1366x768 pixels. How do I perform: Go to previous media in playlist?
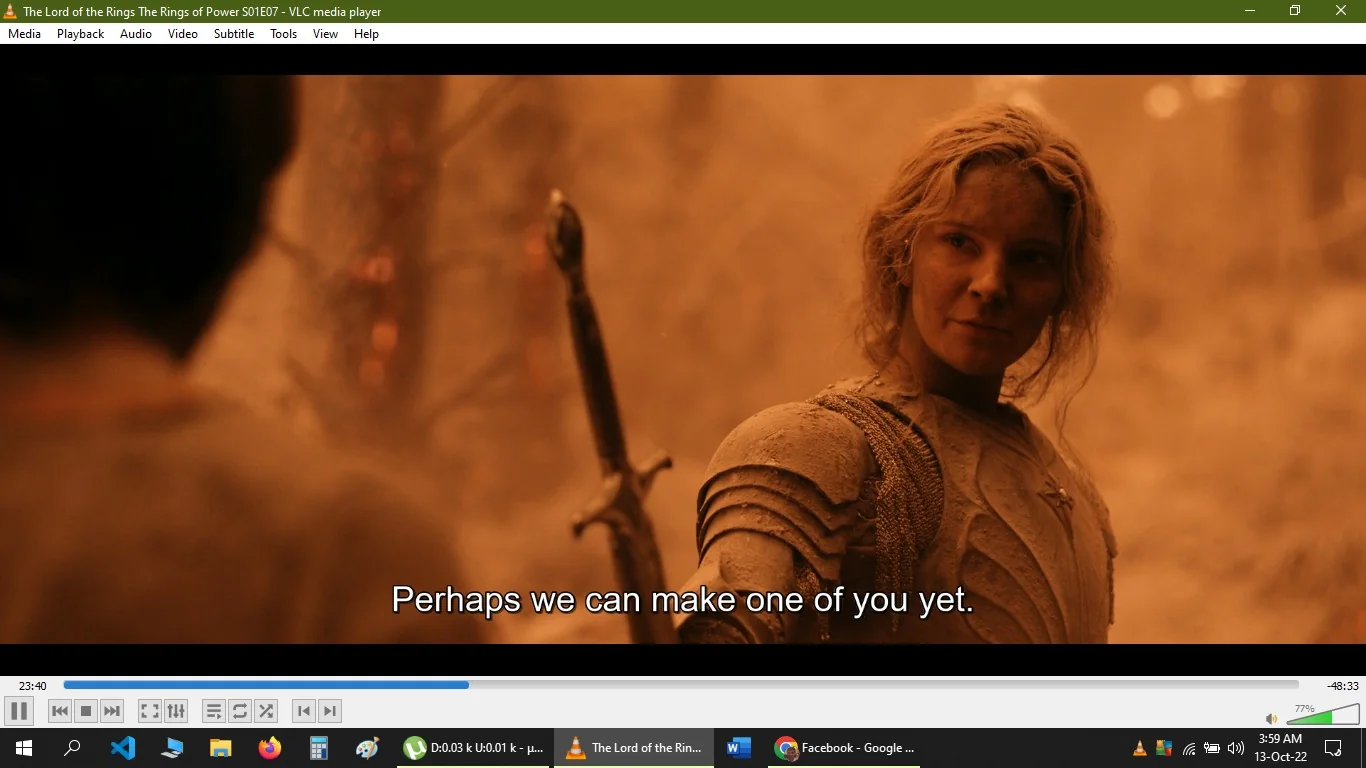click(x=60, y=711)
